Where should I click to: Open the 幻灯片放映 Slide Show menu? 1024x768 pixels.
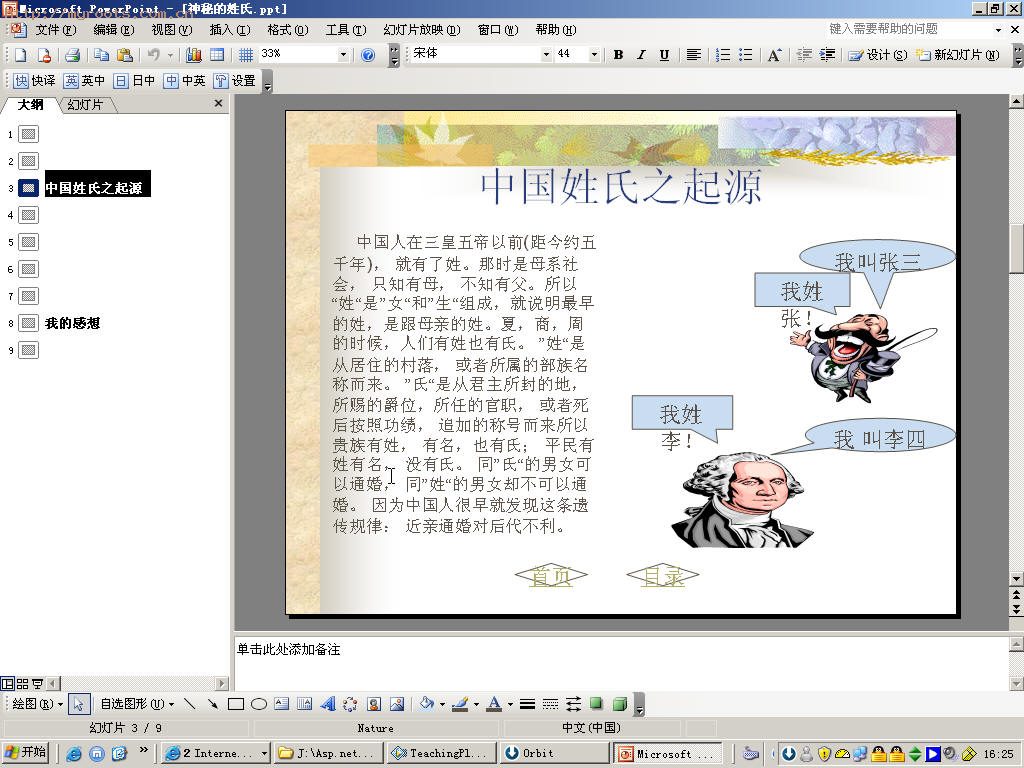[x=422, y=29]
